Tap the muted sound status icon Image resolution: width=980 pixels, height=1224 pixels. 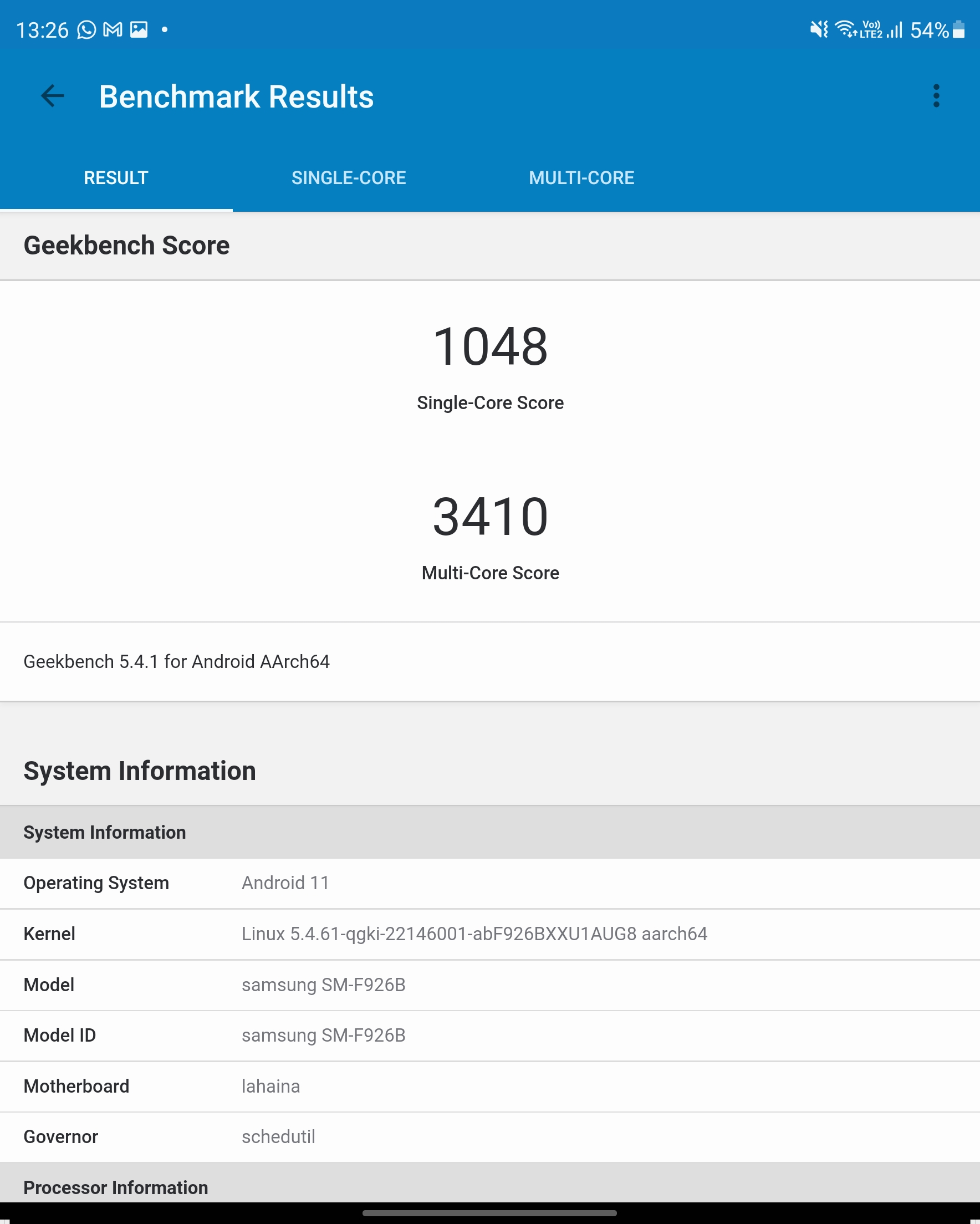click(819, 29)
